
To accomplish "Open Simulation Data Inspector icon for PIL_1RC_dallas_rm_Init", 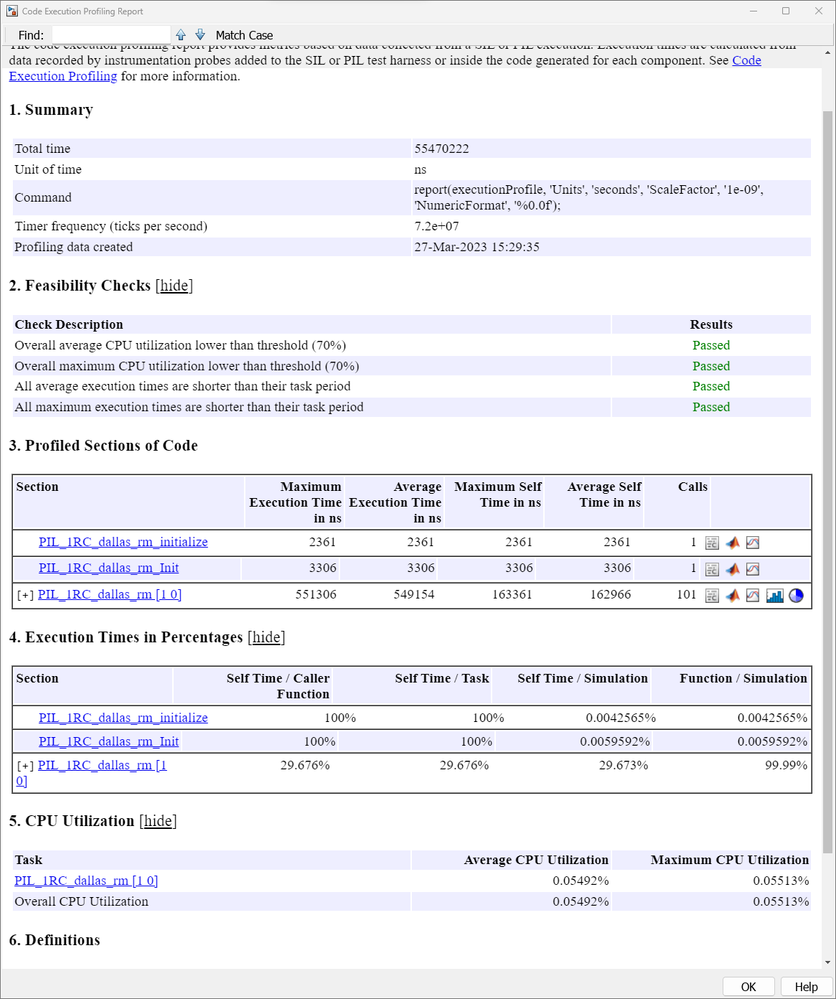I will 753,569.
